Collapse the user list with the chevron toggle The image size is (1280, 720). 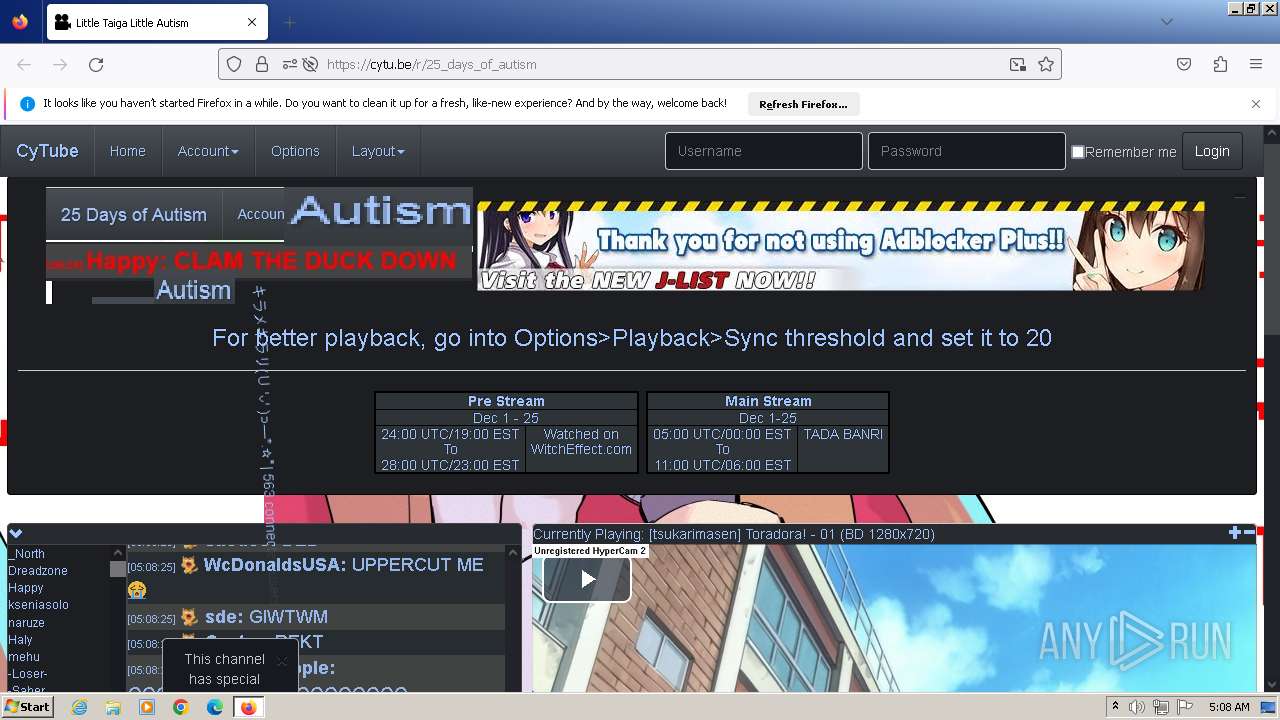point(15,534)
